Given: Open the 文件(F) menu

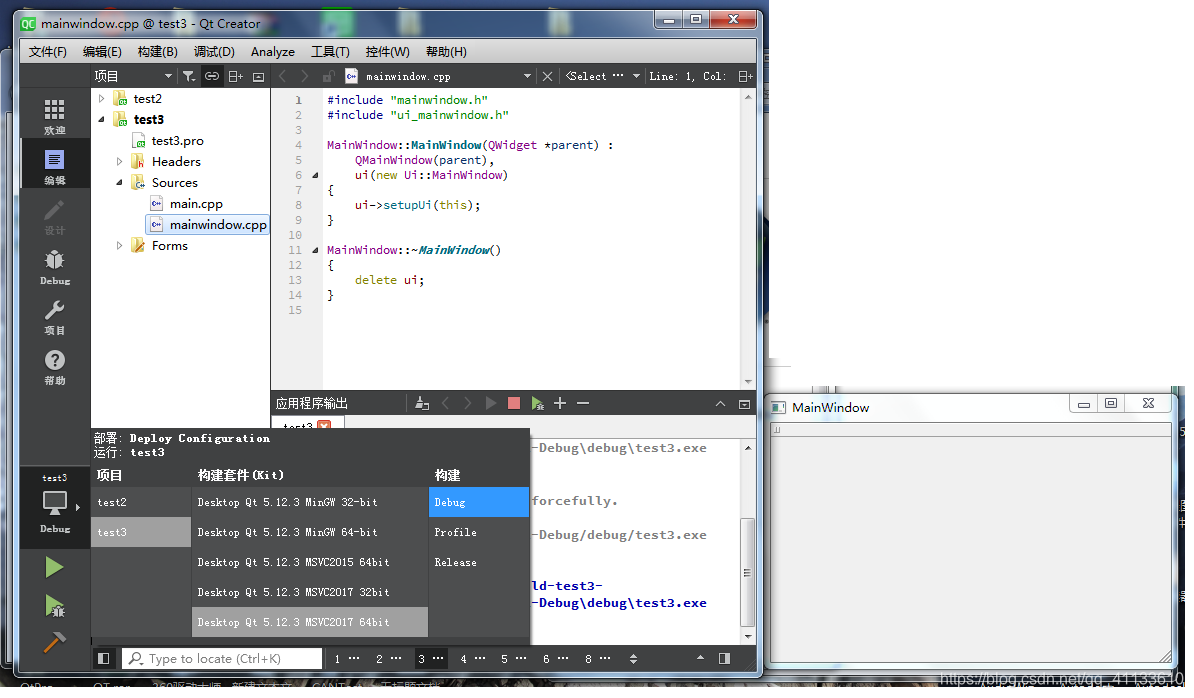Looking at the screenshot, I should point(48,52).
